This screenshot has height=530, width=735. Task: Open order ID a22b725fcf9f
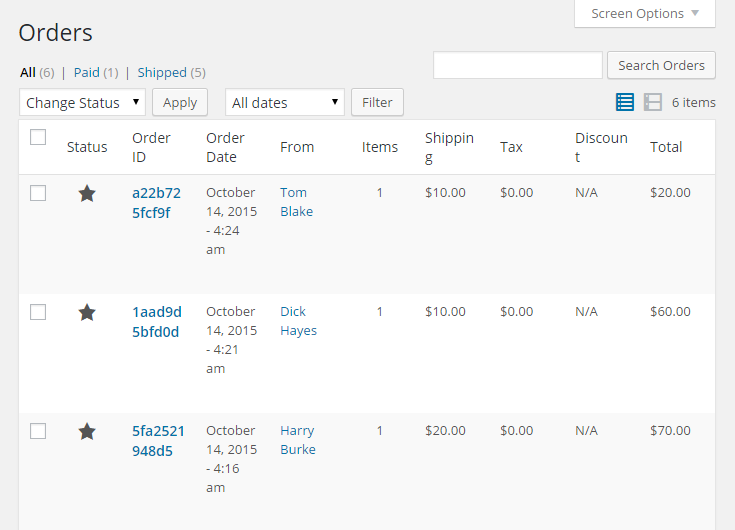pos(156,202)
